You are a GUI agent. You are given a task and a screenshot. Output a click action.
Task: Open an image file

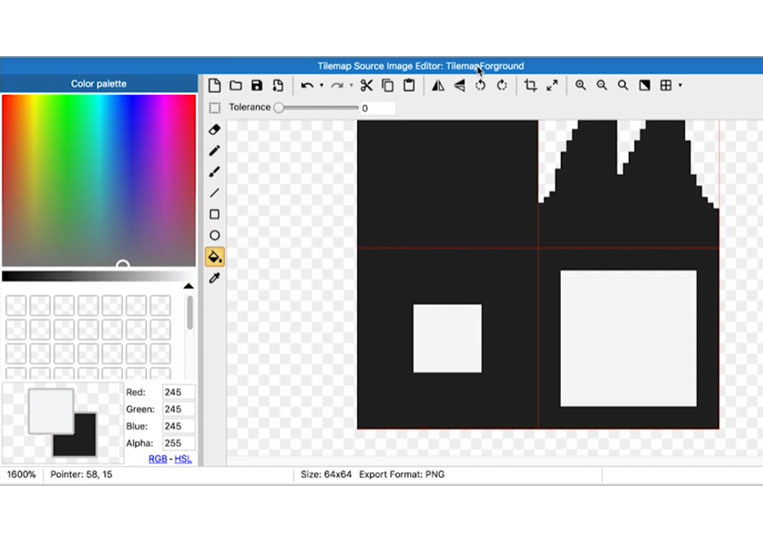tap(236, 86)
